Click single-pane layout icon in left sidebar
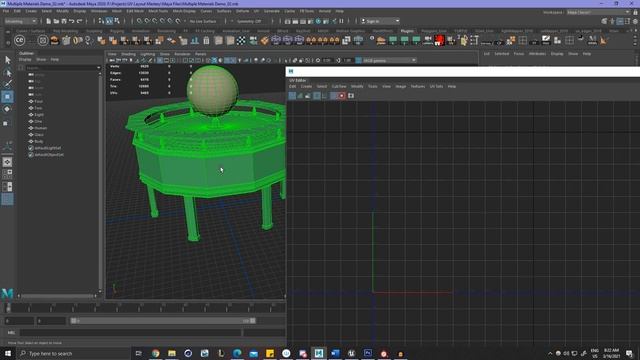Screen dimensions: 640x360 [x=7, y=162]
